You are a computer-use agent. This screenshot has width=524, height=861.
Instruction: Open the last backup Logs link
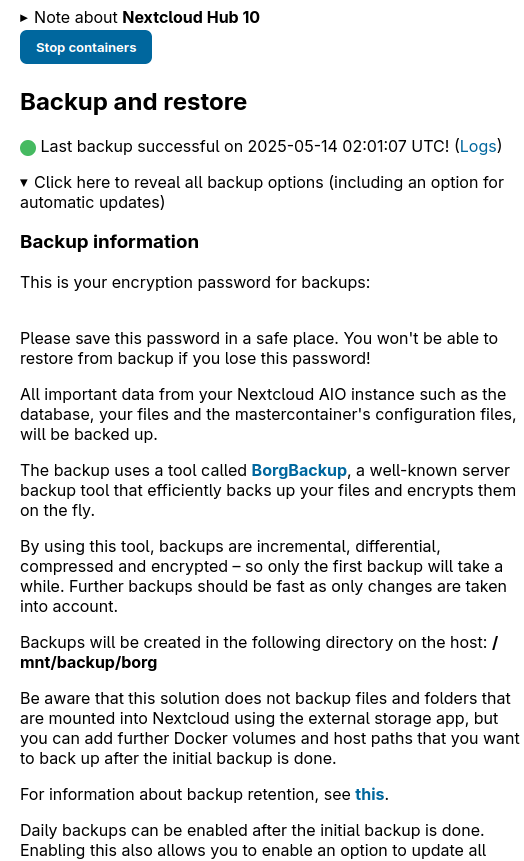point(478,146)
